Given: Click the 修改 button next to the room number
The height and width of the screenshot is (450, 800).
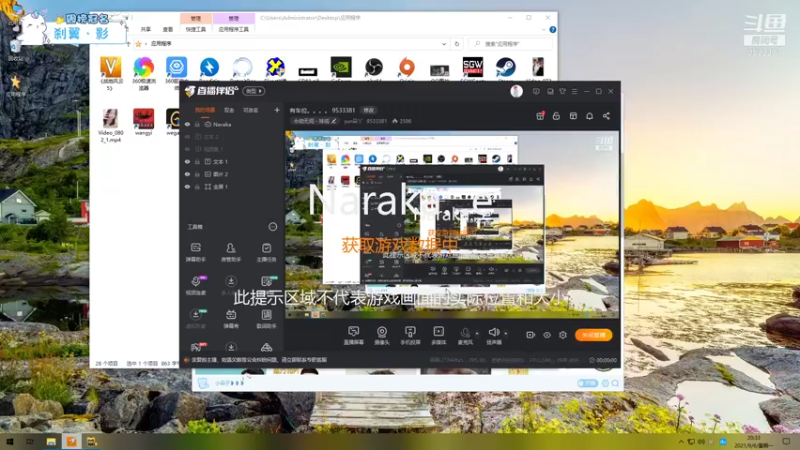Looking at the screenshot, I should click(368, 110).
